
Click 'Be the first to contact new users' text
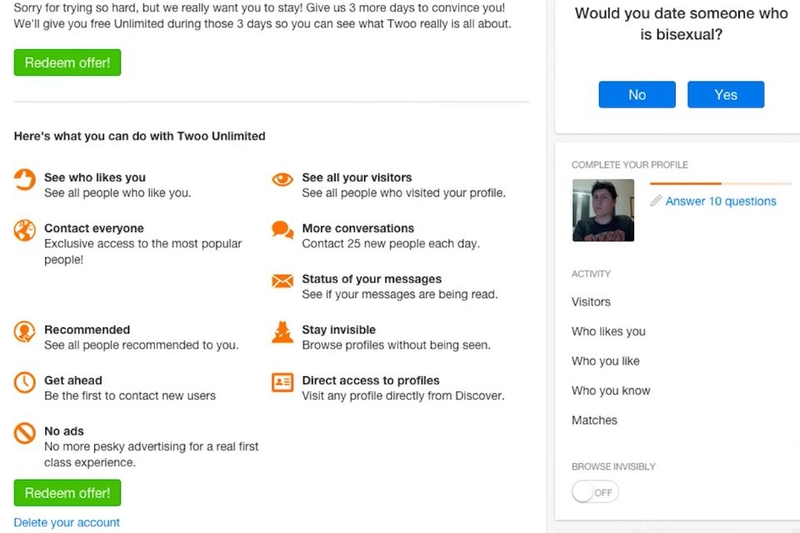[130, 396]
